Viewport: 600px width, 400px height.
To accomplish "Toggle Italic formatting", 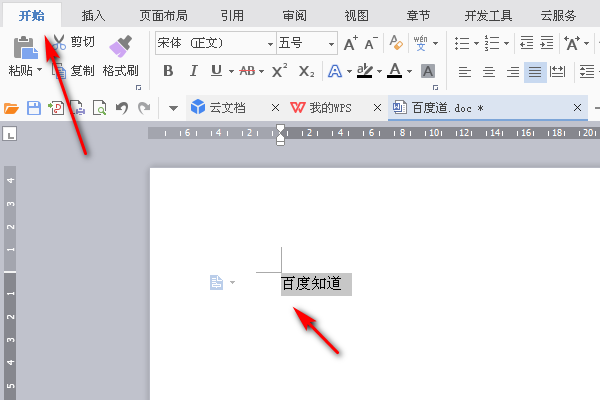I will (193, 71).
